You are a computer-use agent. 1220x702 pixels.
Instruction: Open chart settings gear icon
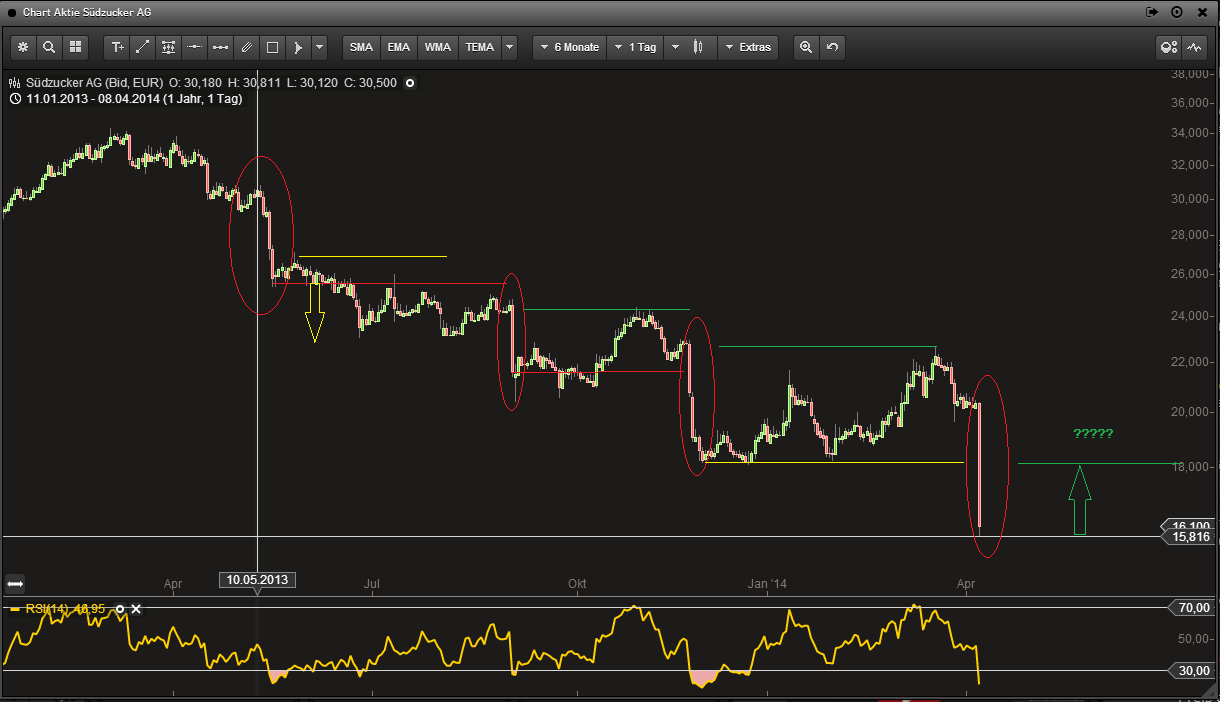point(23,47)
